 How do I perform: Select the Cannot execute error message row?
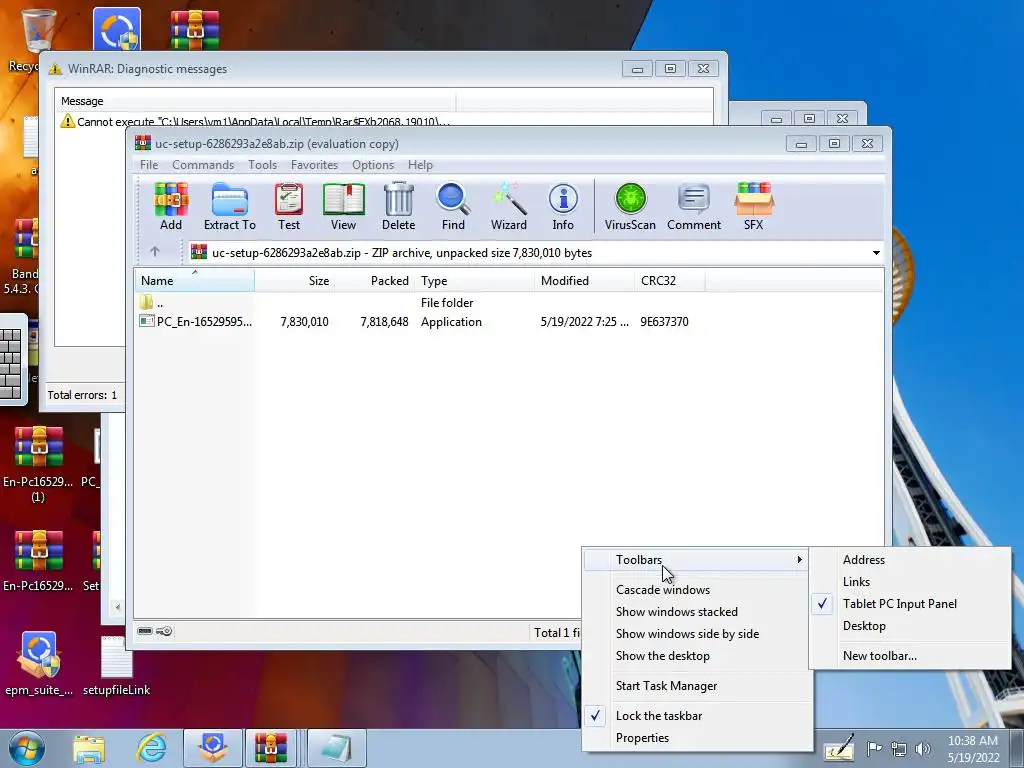coord(255,121)
